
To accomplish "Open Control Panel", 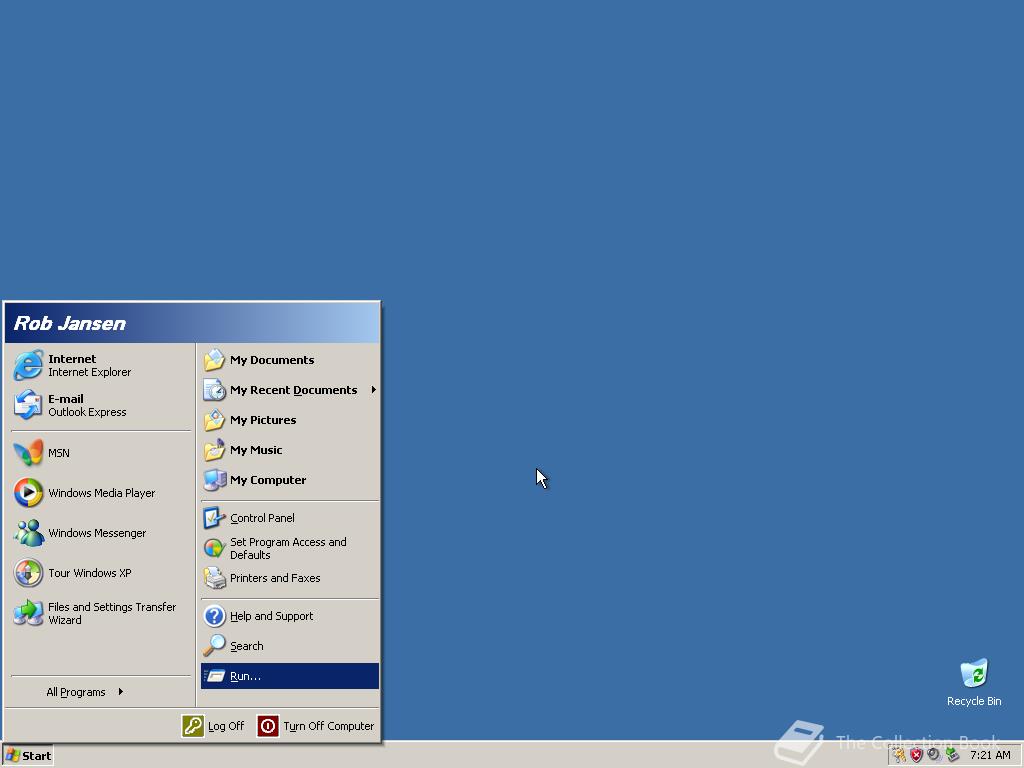I will click(x=290, y=518).
